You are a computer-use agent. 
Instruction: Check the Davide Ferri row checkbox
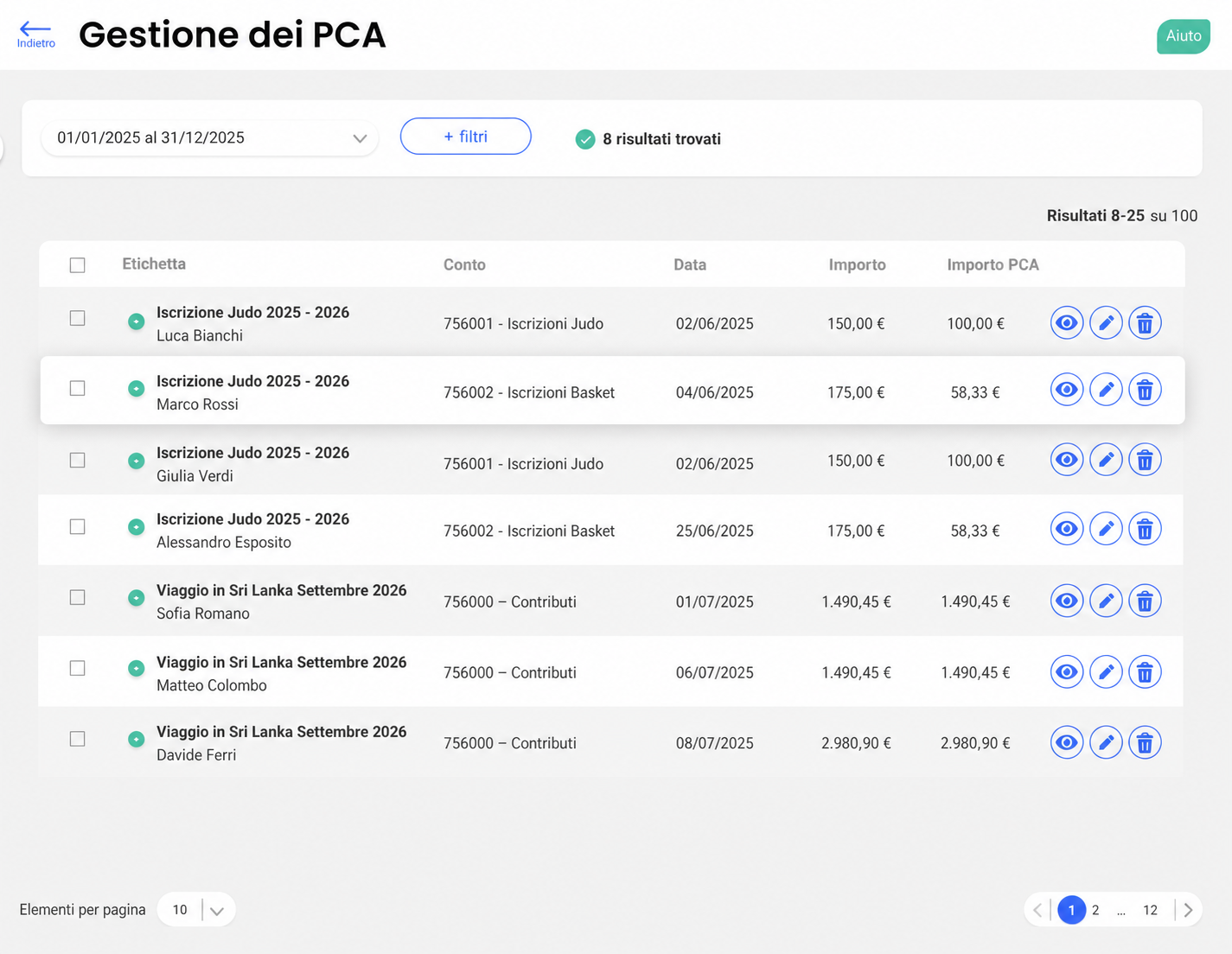tap(78, 739)
